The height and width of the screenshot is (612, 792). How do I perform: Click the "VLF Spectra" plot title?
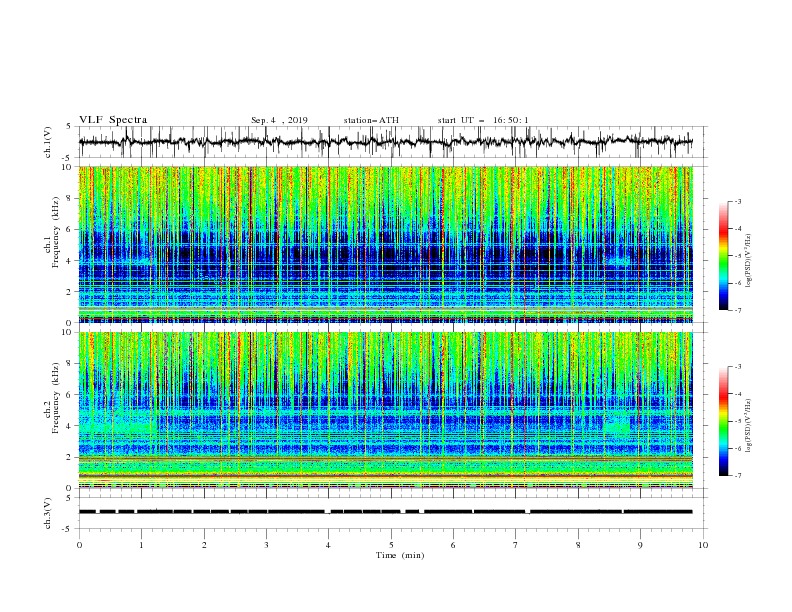pyautogui.click(x=113, y=120)
